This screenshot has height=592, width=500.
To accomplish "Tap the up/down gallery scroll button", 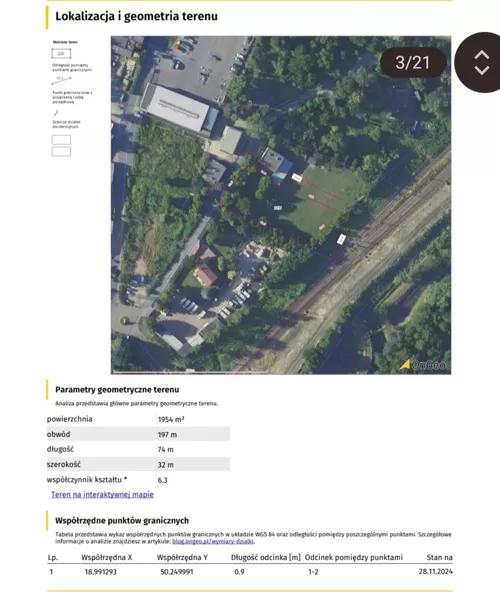I will tap(480, 62).
